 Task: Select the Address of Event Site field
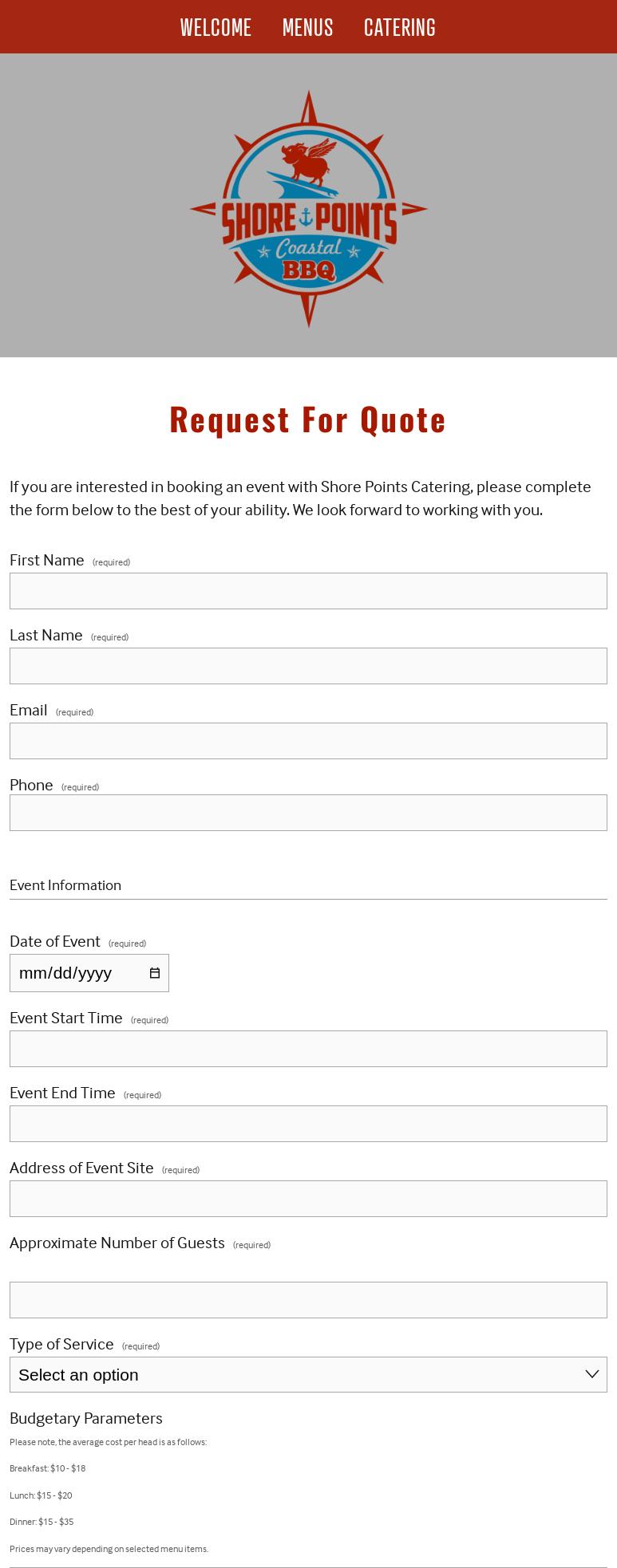click(x=308, y=1199)
